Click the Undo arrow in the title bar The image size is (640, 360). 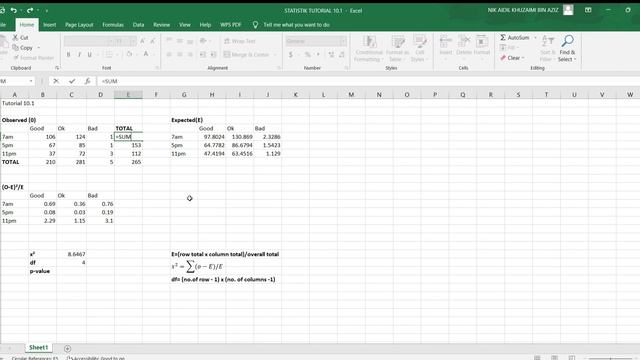coord(13,10)
